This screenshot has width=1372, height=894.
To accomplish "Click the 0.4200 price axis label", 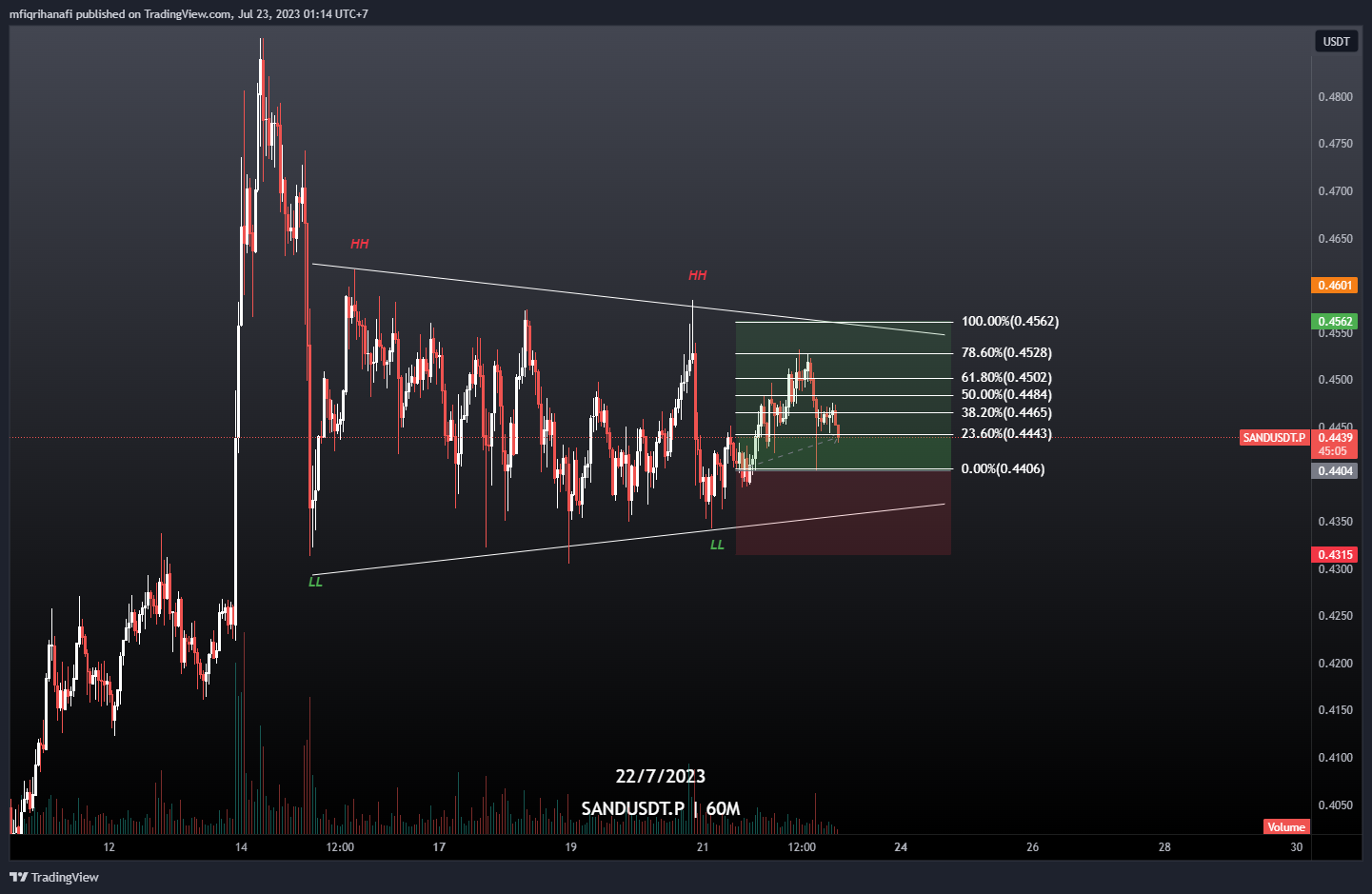I will point(1335,664).
